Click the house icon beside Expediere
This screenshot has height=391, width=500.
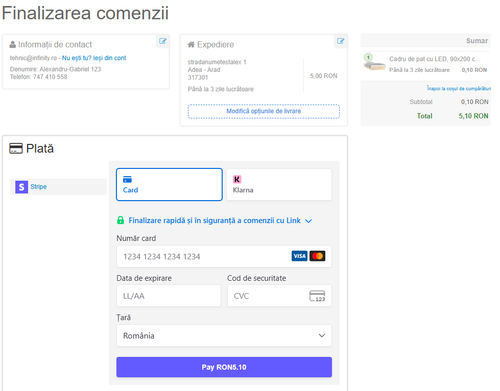coord(191,44)
